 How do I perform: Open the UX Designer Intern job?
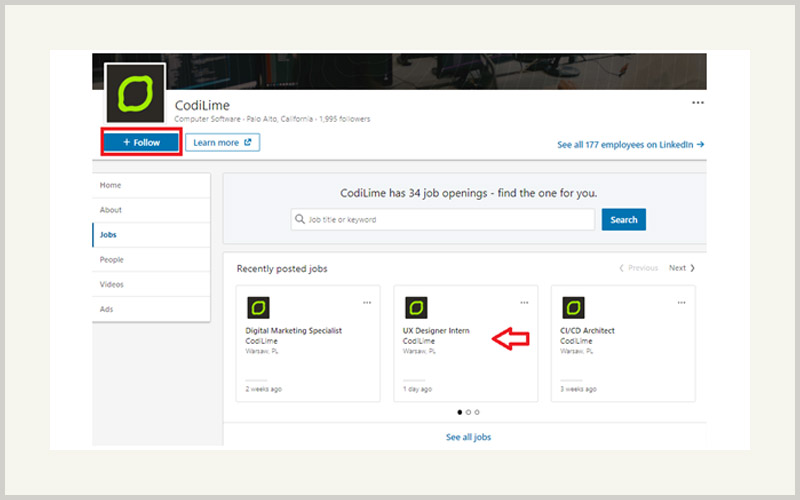coord(436,331)
